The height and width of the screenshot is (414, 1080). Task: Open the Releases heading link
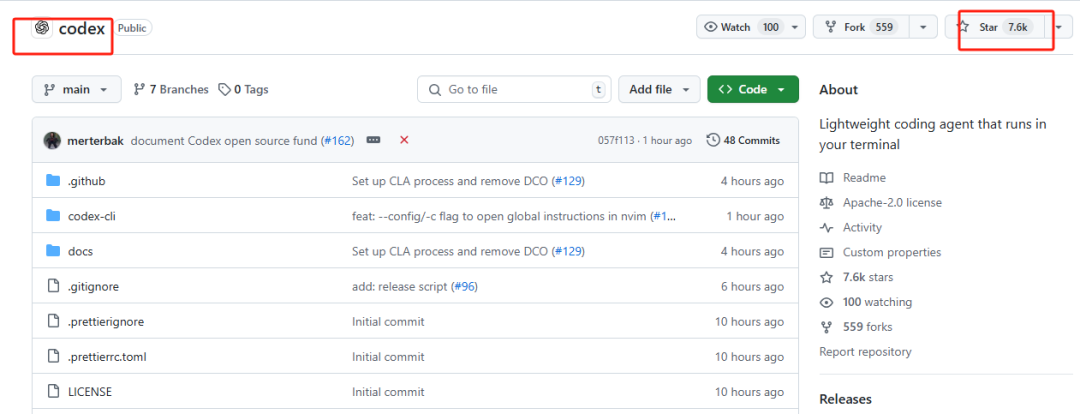[x=846, y=399]
